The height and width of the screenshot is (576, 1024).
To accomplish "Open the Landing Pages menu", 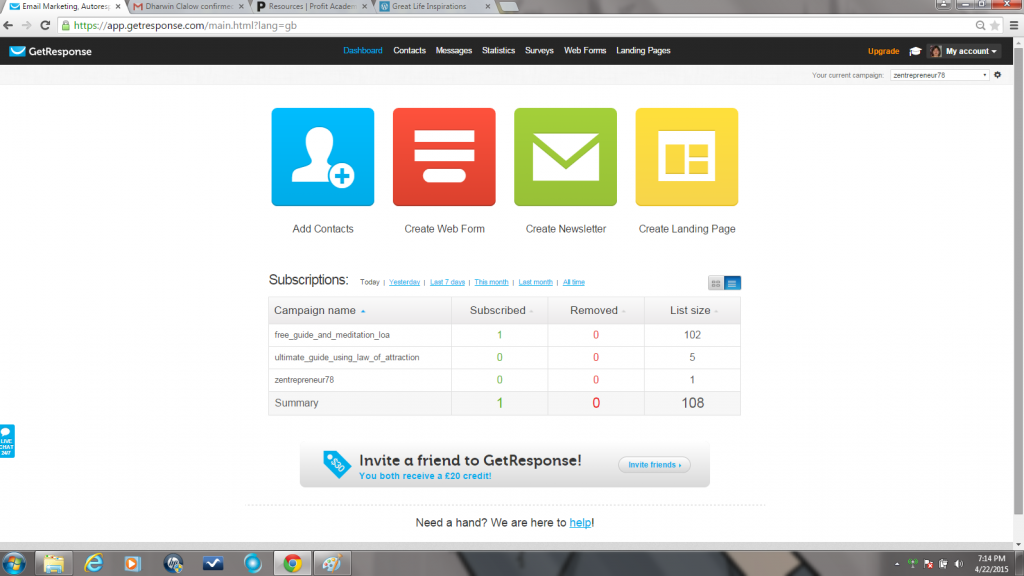I will click(x=643, y=50).
